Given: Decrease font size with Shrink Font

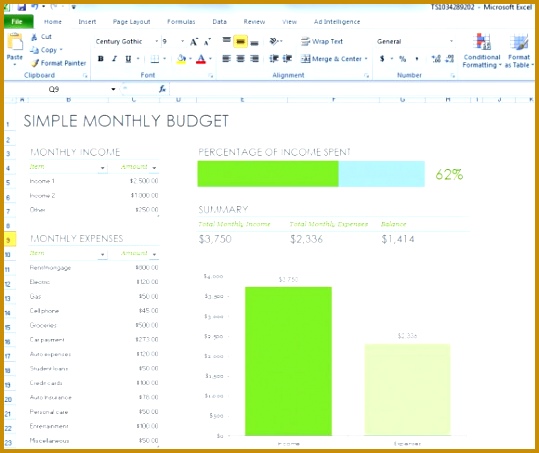Looking at the screenshot, I should [207, 42].
